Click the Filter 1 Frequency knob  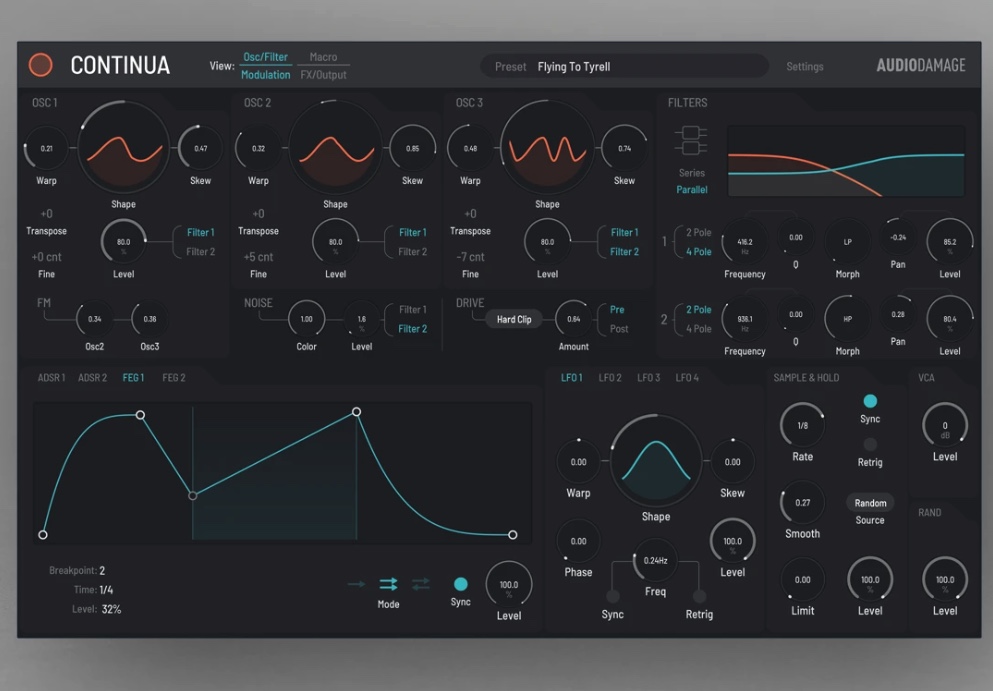click(745, 242)
